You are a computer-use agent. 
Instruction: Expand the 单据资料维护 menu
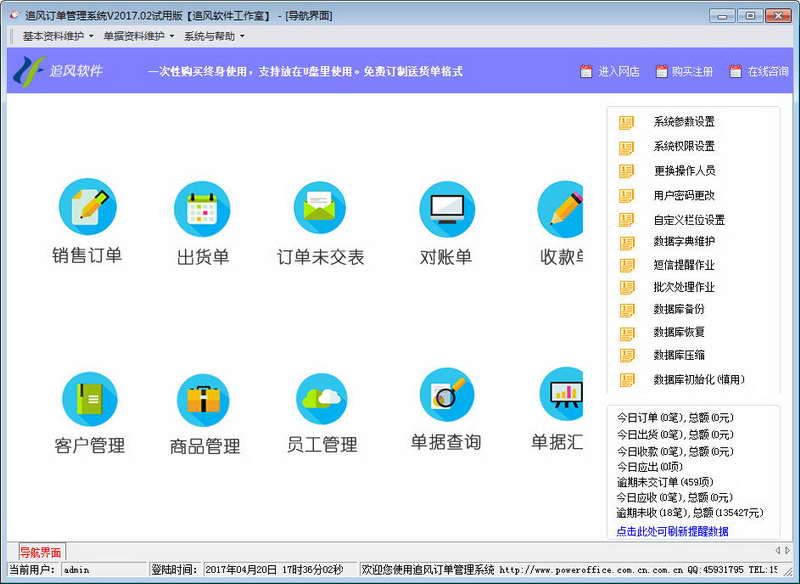tap(139, 36)
